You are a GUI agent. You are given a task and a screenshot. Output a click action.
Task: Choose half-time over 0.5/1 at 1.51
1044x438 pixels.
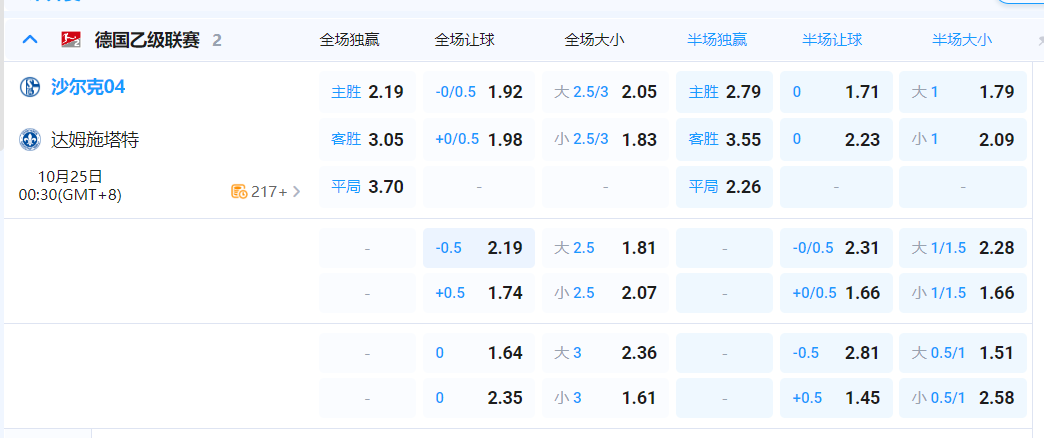[x=962, y=352]
